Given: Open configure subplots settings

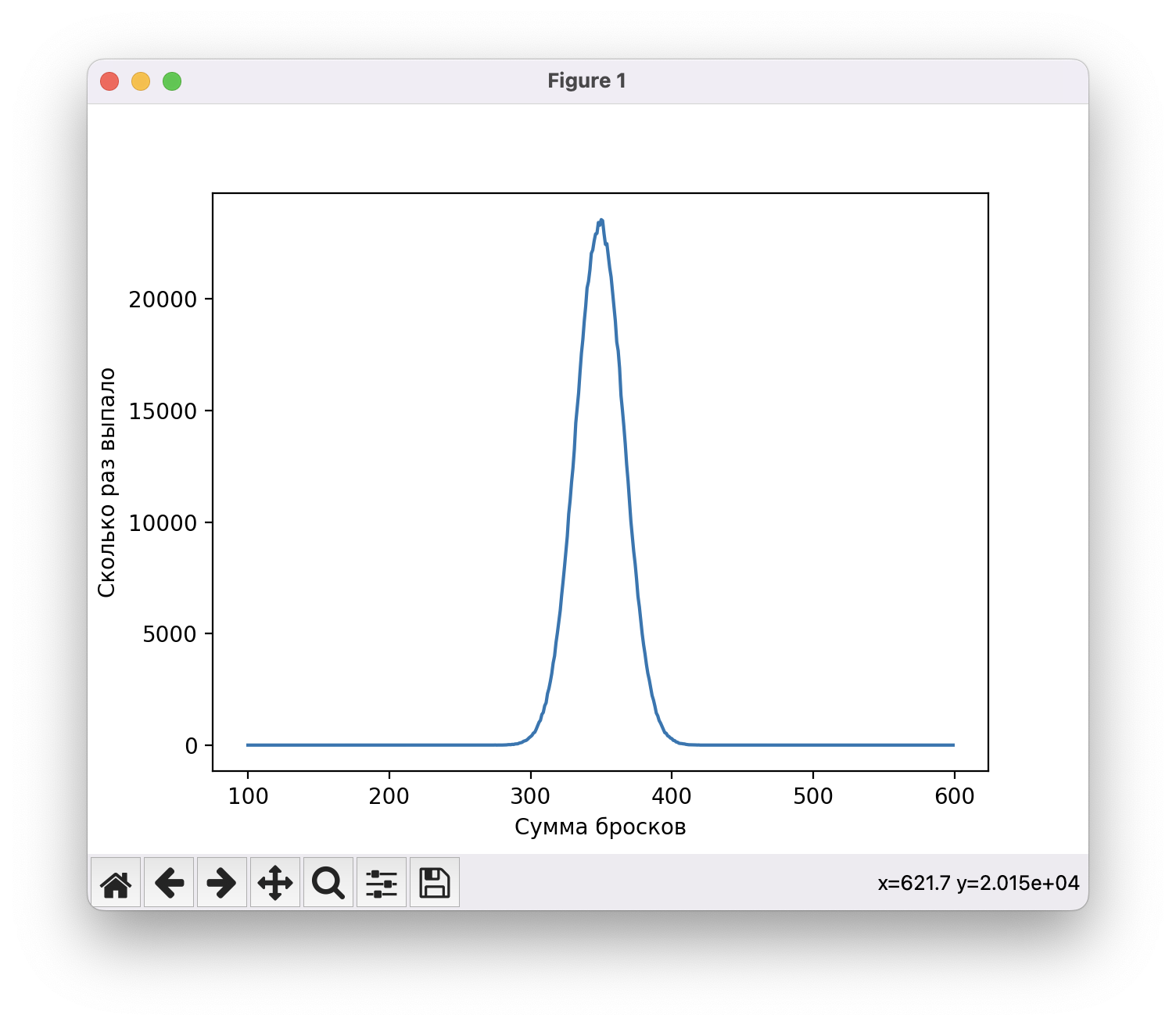Looking at the screenshot, I should [x=382, y=883].
